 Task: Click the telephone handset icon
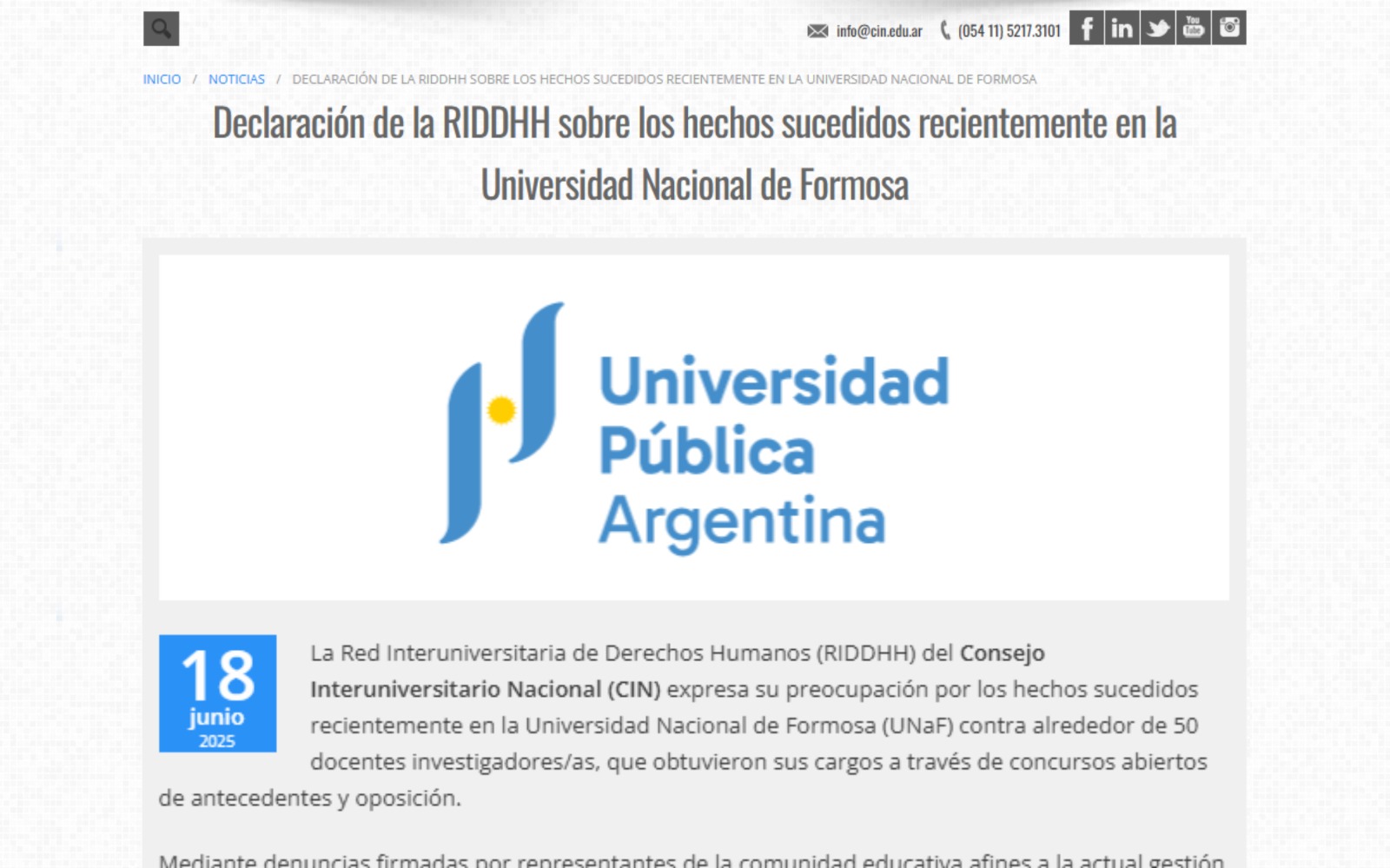click(x=945, y=31)
